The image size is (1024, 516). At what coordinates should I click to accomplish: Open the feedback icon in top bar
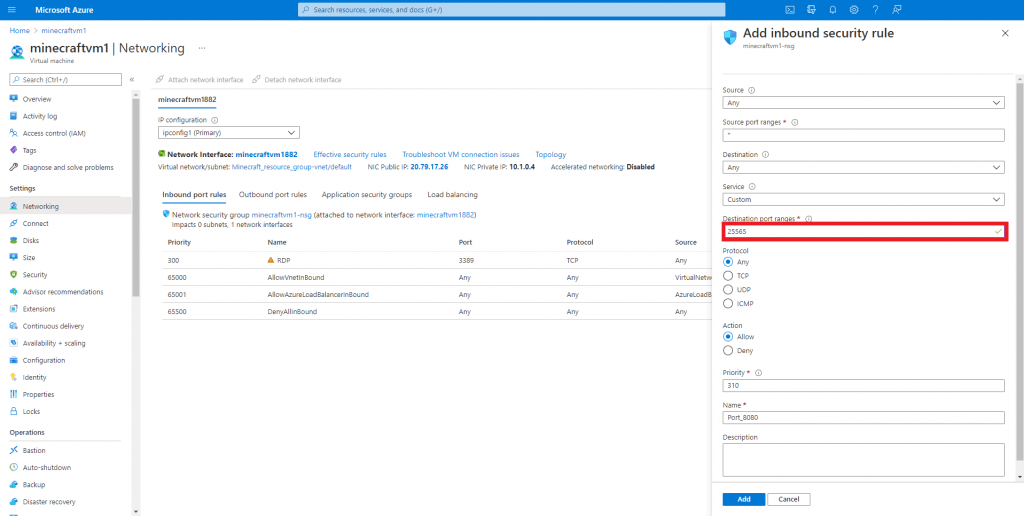click(897, 9)
